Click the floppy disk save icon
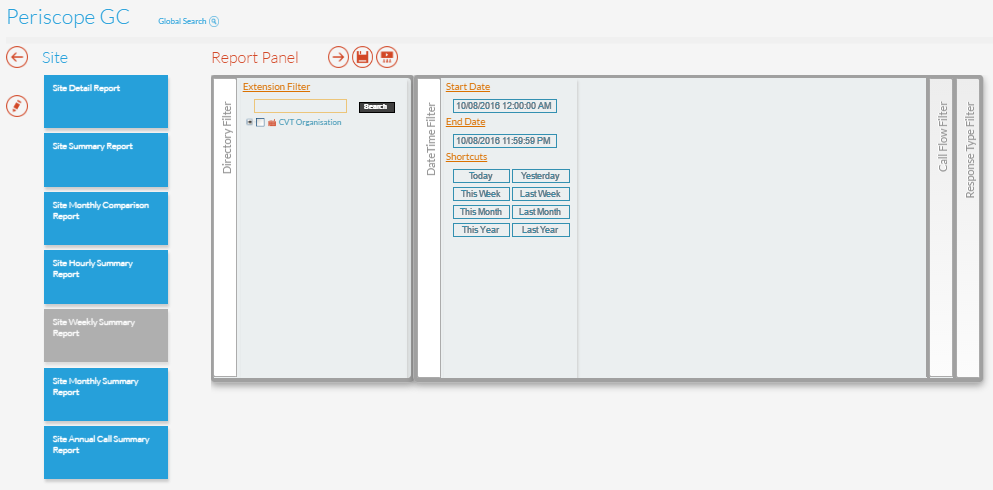993x490 pixels. pos(363,57)
